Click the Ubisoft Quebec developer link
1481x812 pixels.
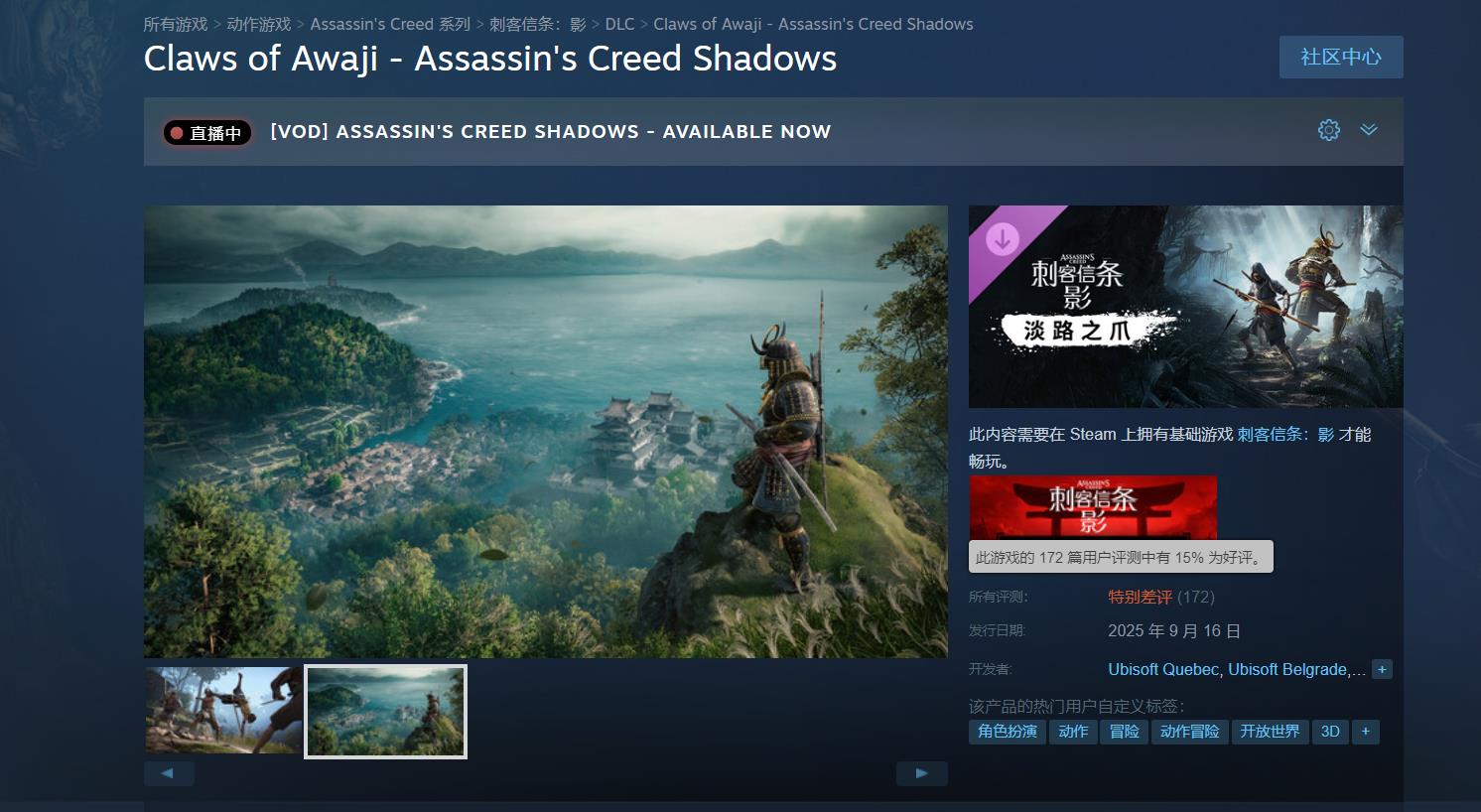[x=1163, y=669]
